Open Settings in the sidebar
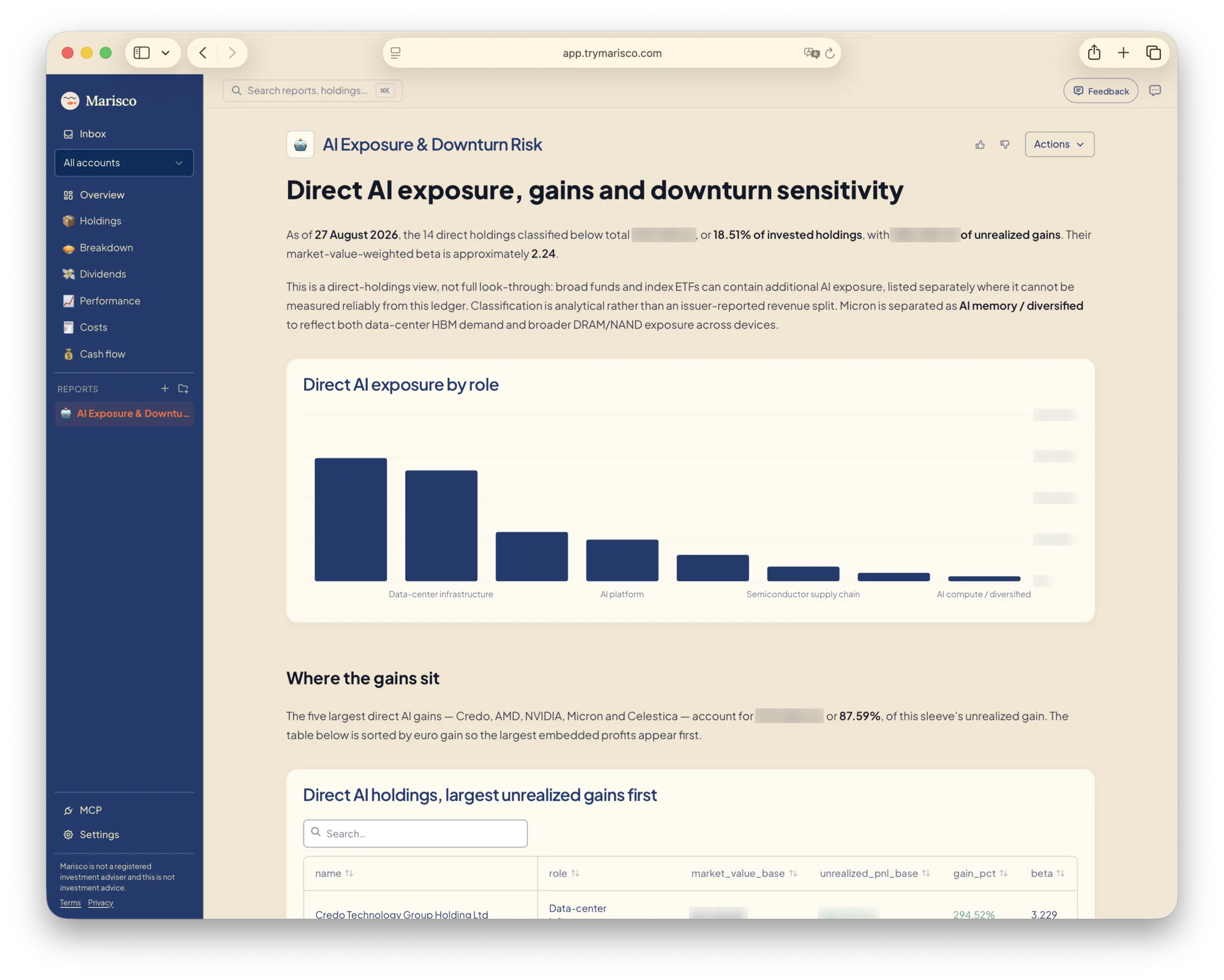This screenshot has height=980, width=1224. point(124,834)
